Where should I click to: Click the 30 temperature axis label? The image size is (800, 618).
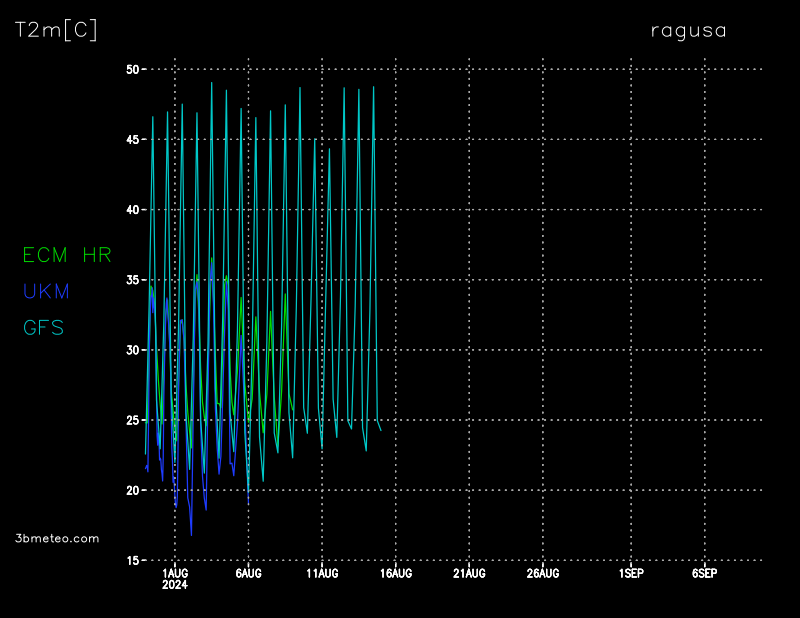133,350
